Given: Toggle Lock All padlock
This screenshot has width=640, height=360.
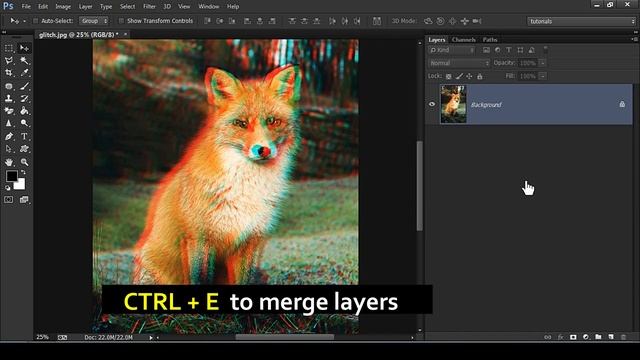Looking at the screenshot, I should coord(480,76).
